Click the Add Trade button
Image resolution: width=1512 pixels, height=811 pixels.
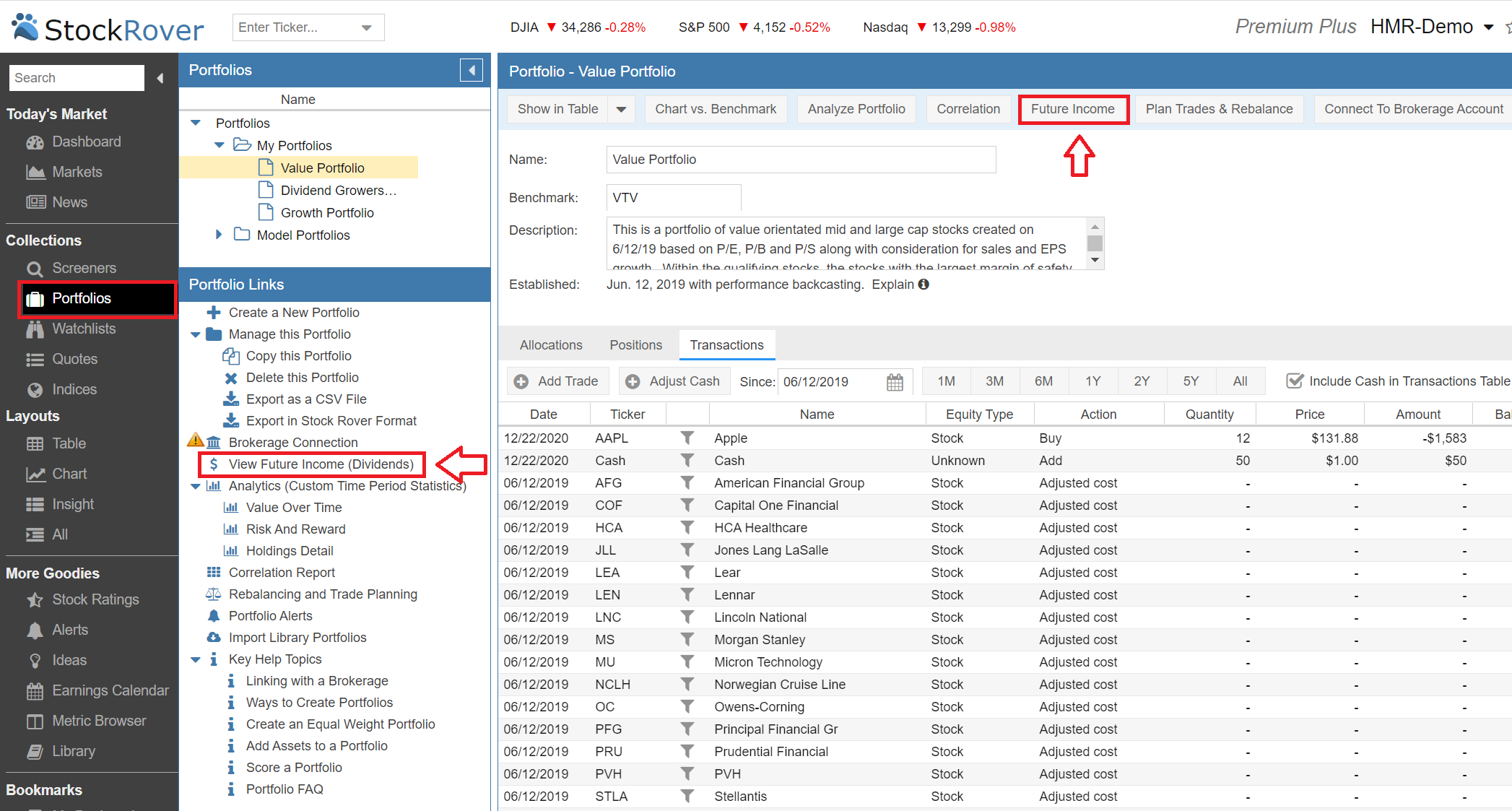[557, 381]
